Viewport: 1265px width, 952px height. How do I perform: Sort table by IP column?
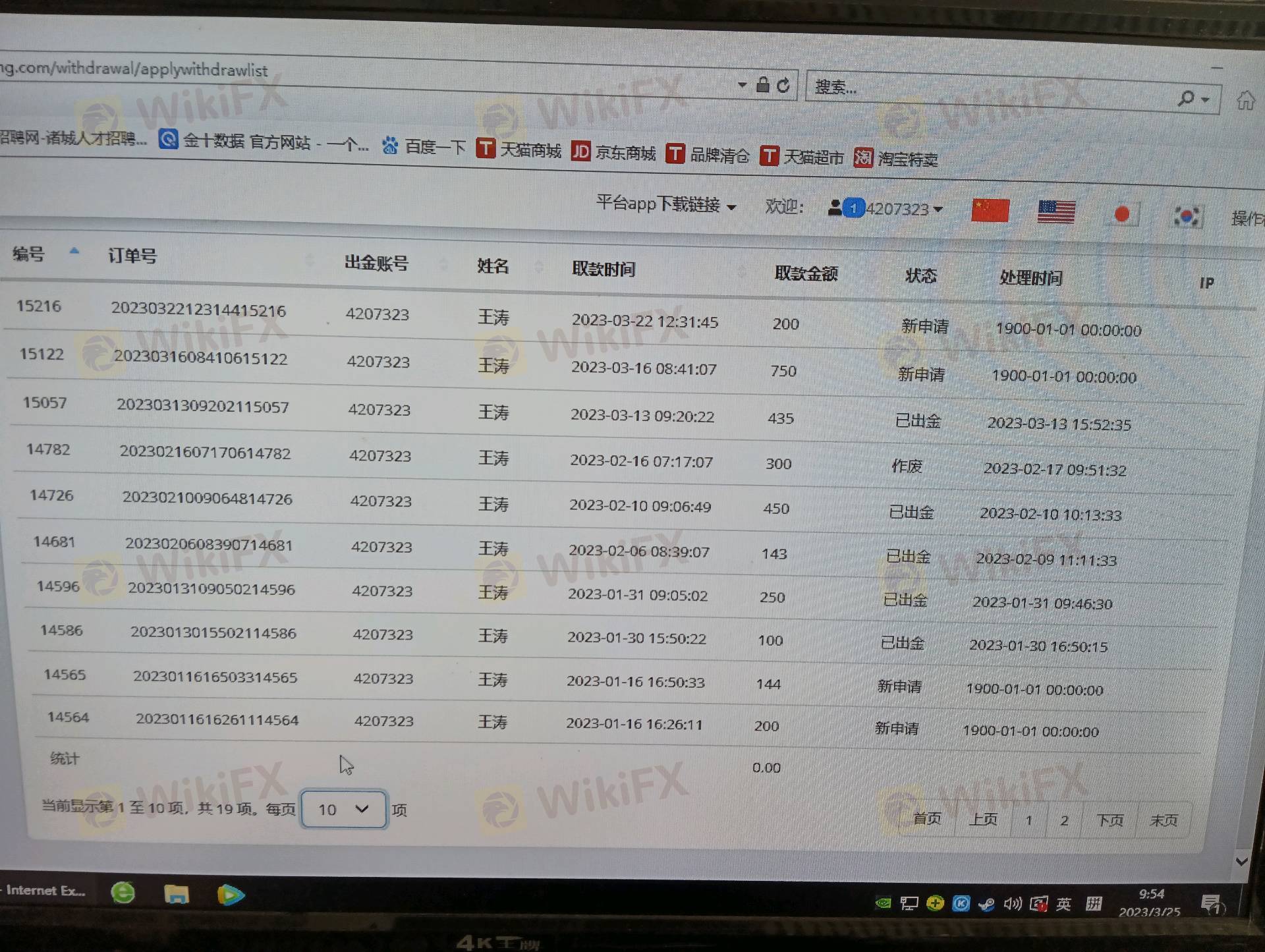[1206, 283]
